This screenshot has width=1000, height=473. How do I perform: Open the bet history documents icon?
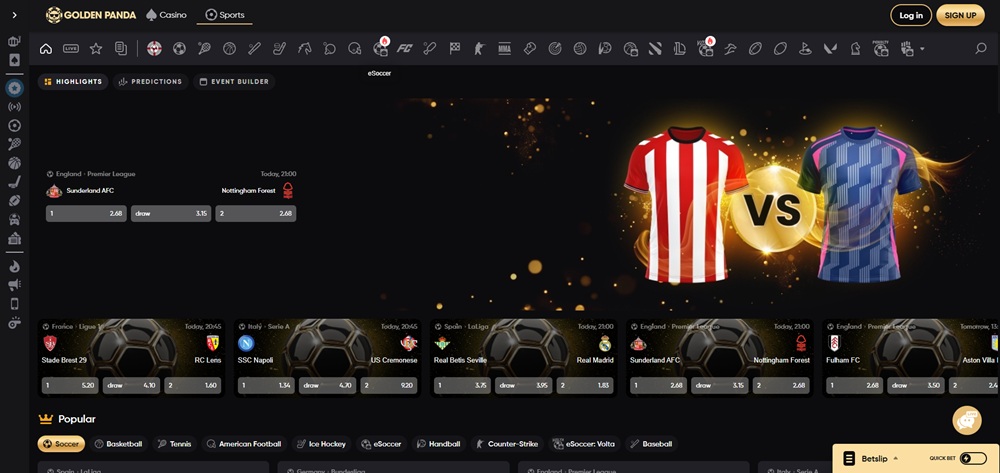[x=121, y=48]
